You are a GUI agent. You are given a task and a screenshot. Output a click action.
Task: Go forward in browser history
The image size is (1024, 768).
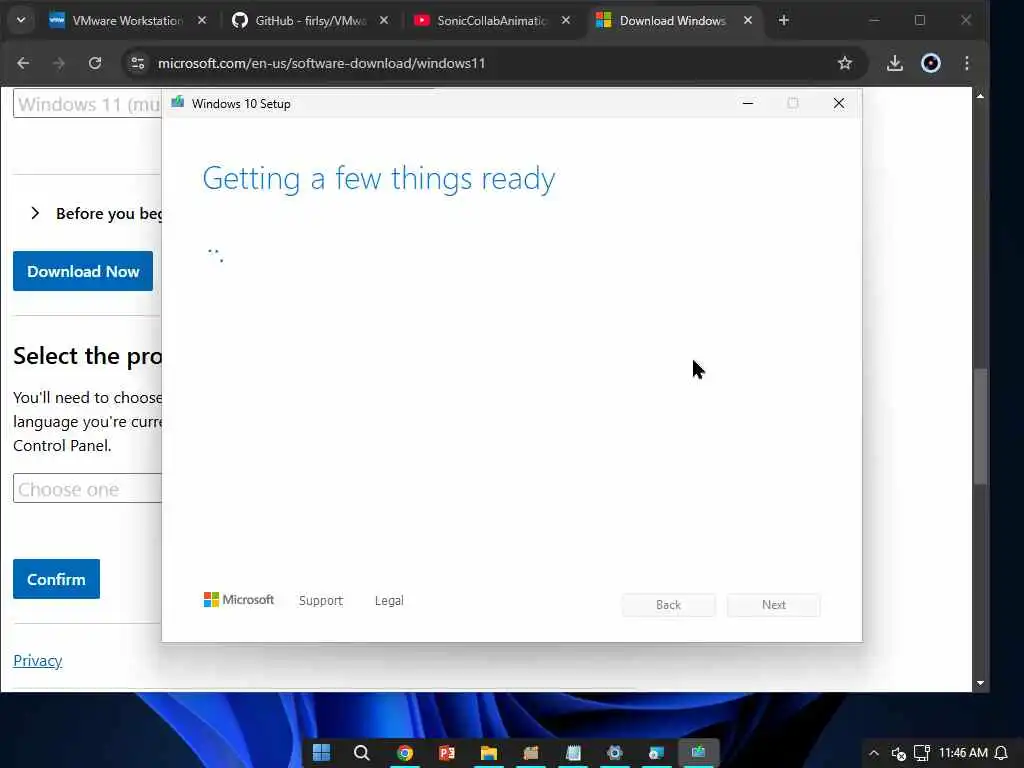click(59, 63)
